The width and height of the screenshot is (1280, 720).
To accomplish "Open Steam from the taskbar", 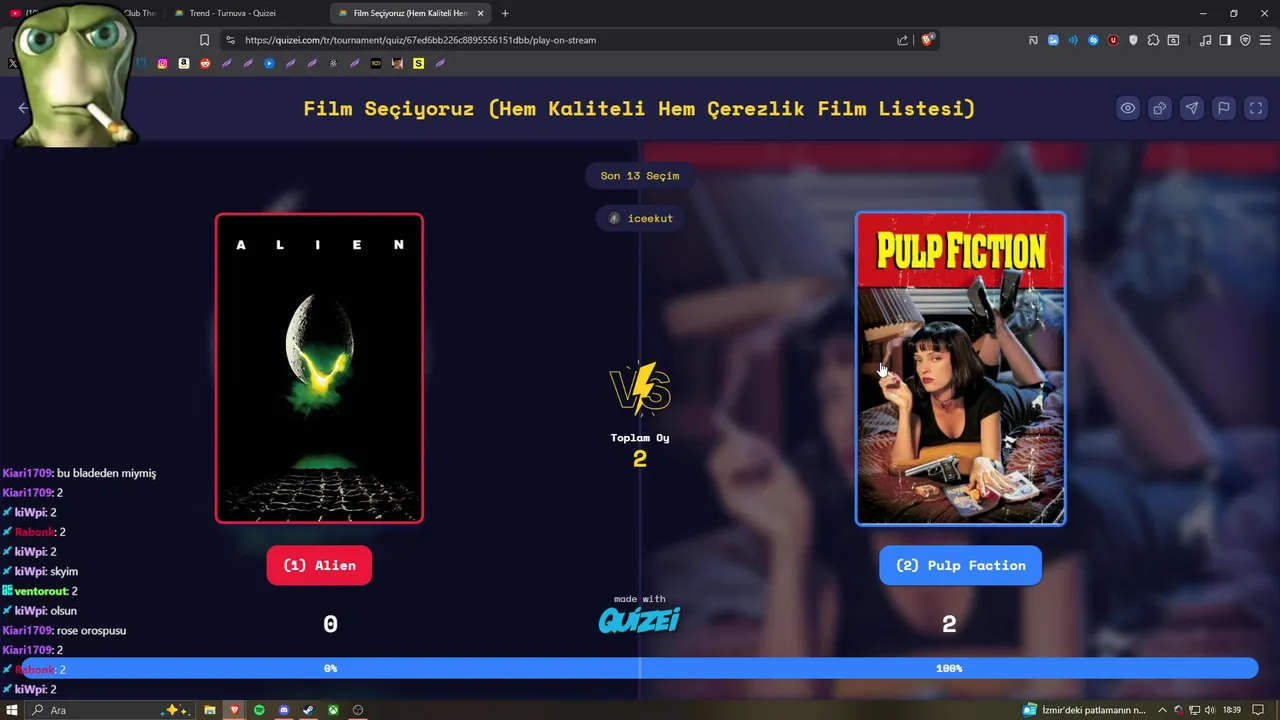I will [308, 710].
